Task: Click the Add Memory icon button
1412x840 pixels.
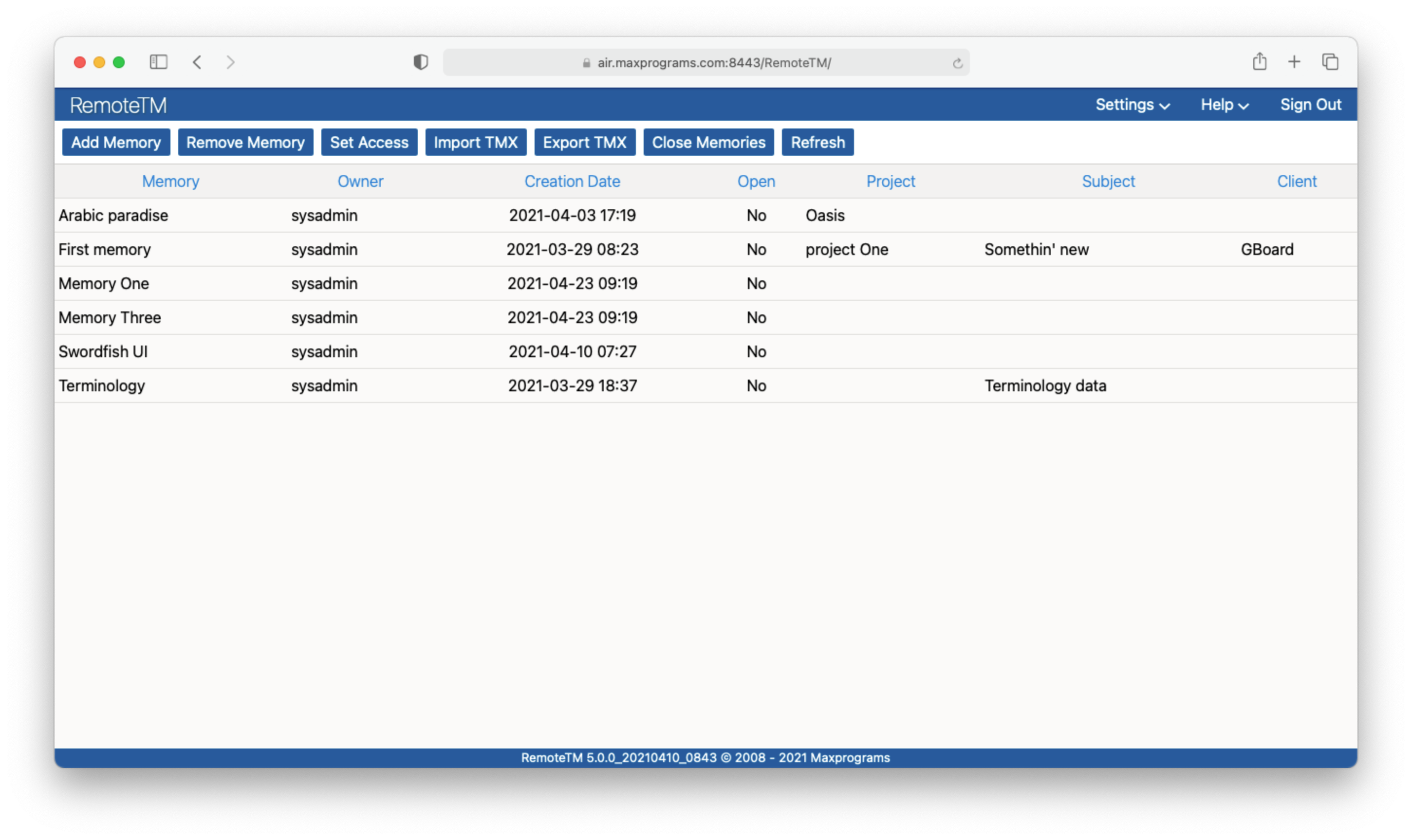Action: click(115, 142)
